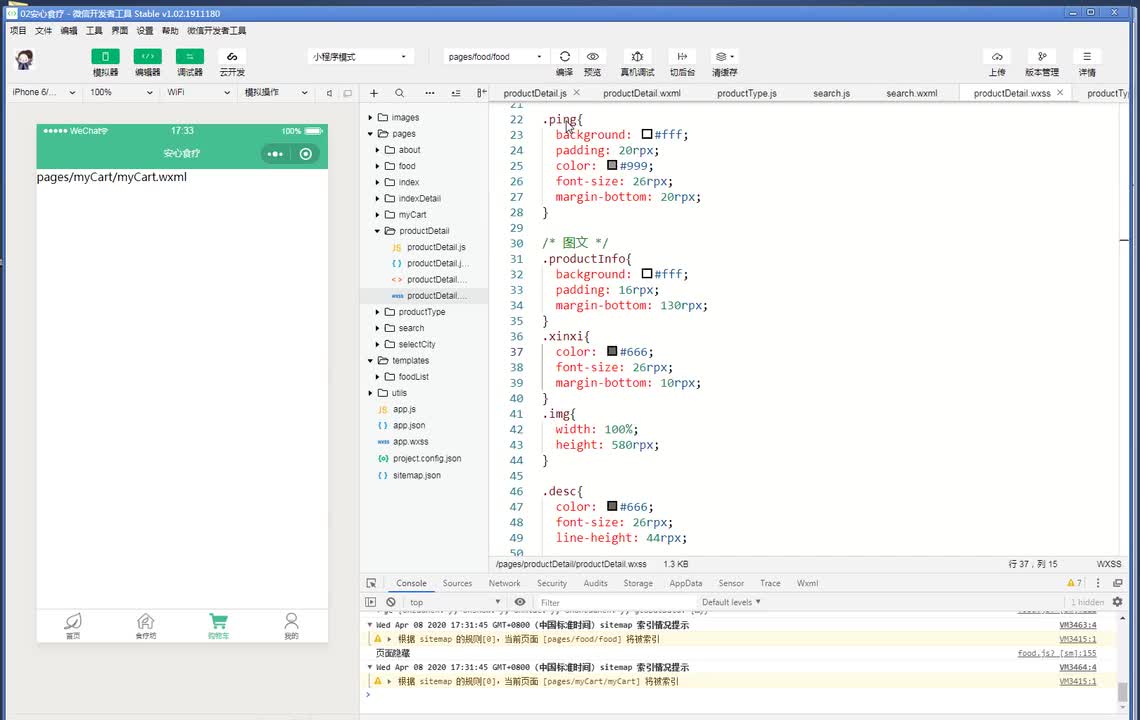This screenshot has height=720, width=1140.
Task: Open the iPhone 6 device dropdown
Action: point(43,93)
